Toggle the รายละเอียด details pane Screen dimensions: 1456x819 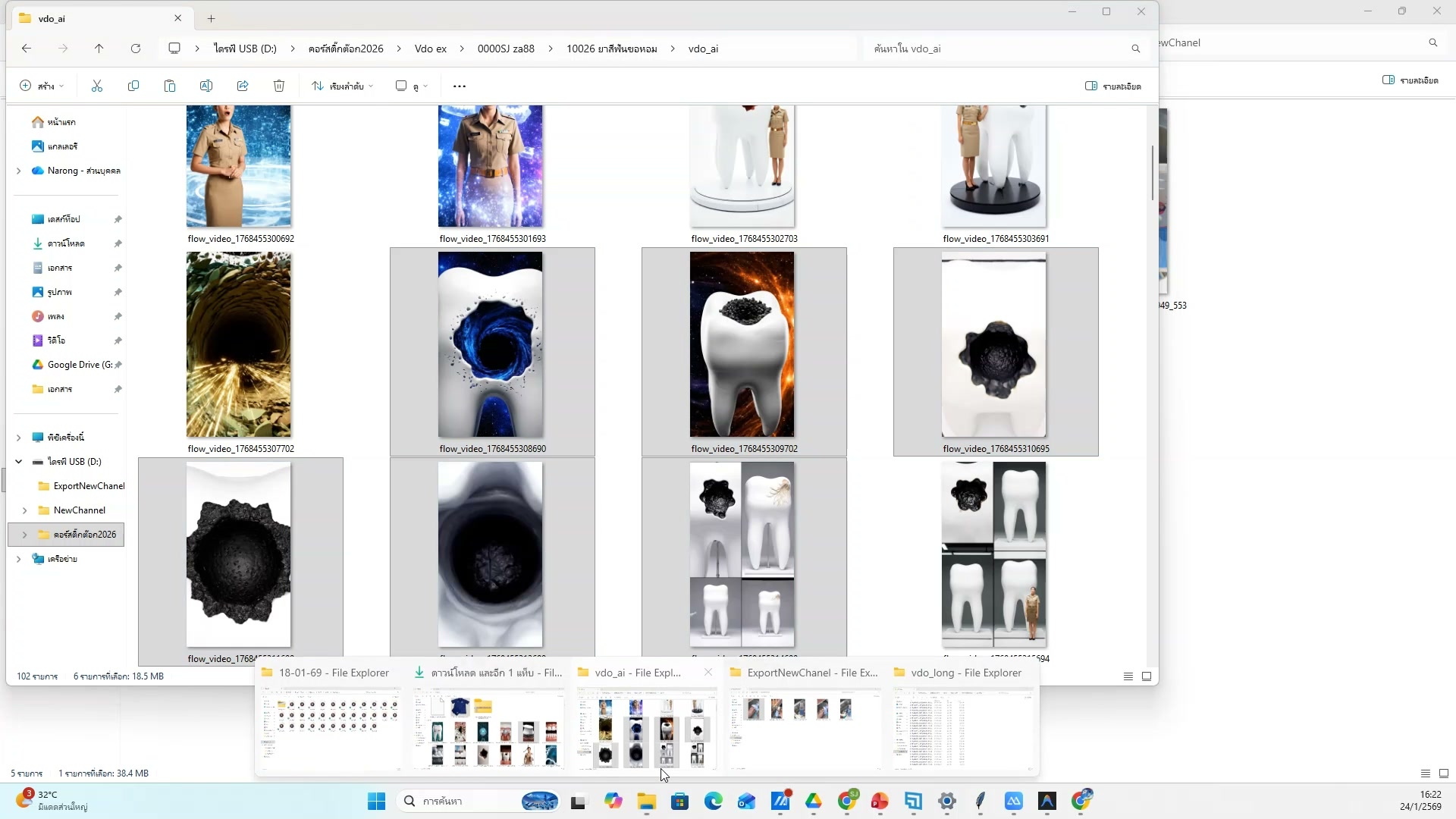(x=1112, y=86)
